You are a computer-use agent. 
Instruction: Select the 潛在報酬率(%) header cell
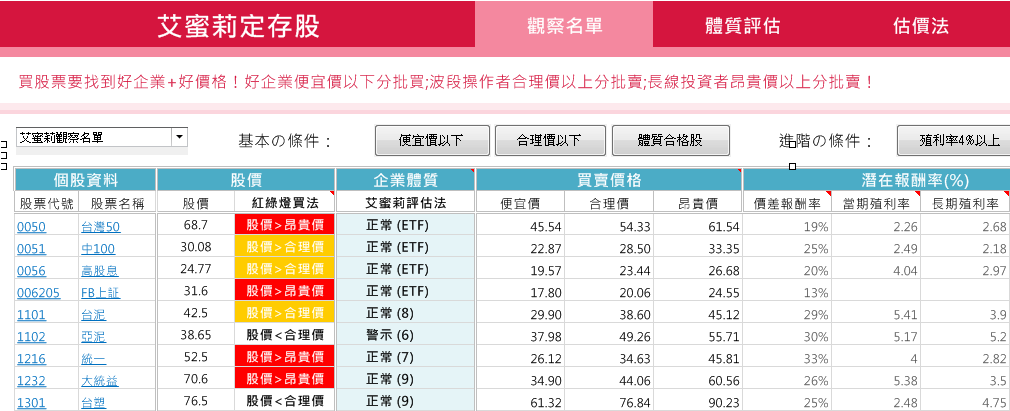(x=877, y=180)
